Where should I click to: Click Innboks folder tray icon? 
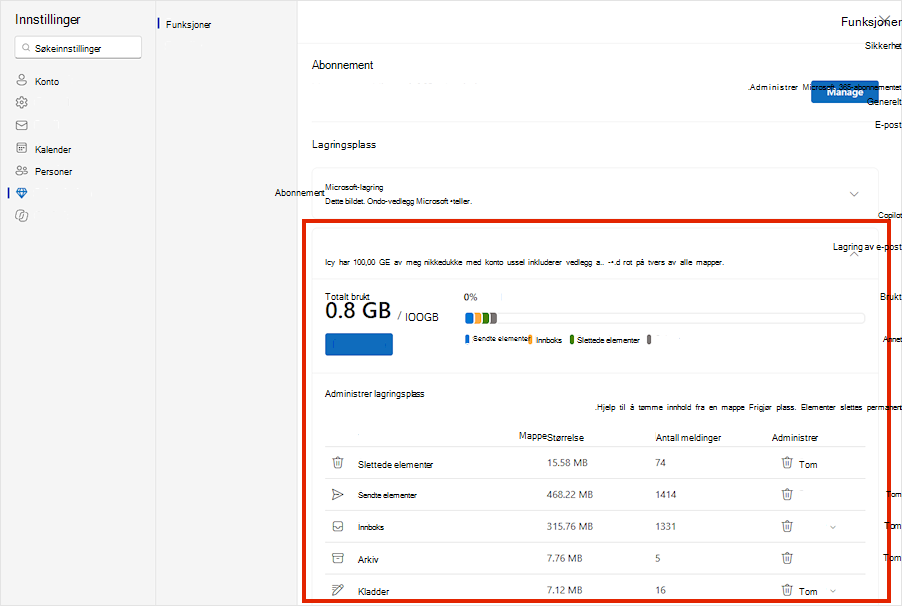(338, 526)
